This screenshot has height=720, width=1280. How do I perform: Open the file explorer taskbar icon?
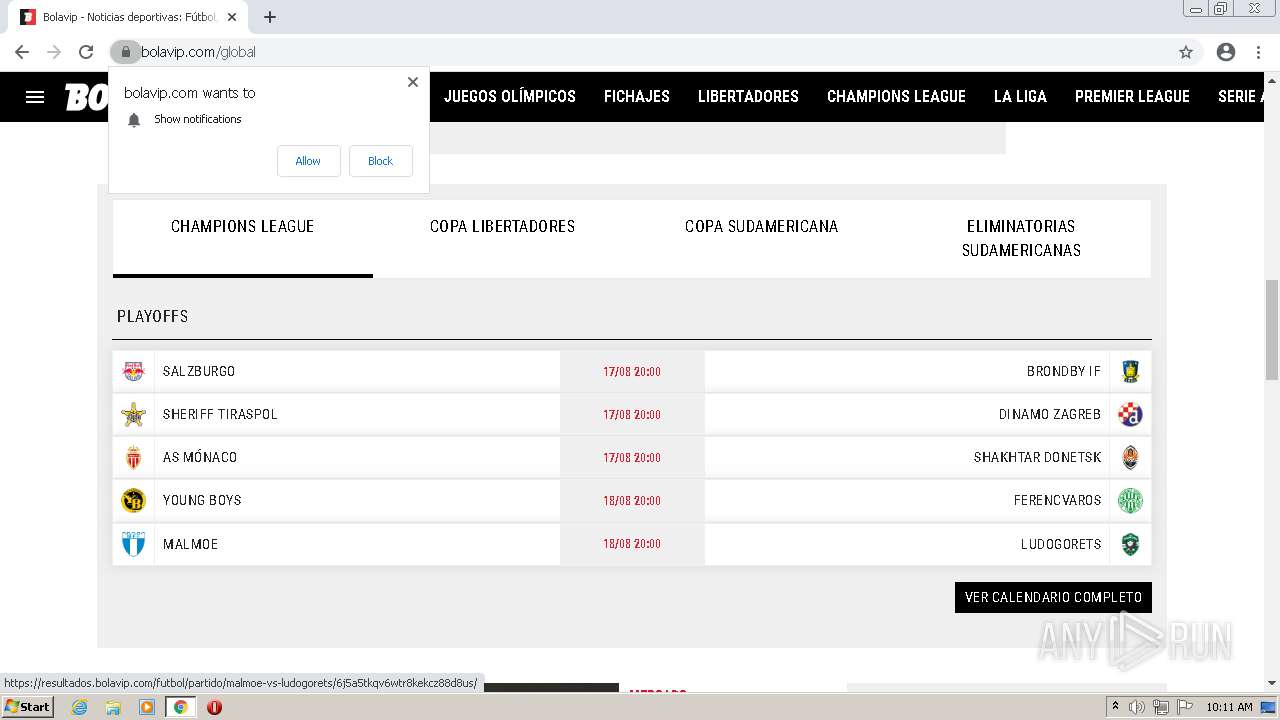(113, 707)
